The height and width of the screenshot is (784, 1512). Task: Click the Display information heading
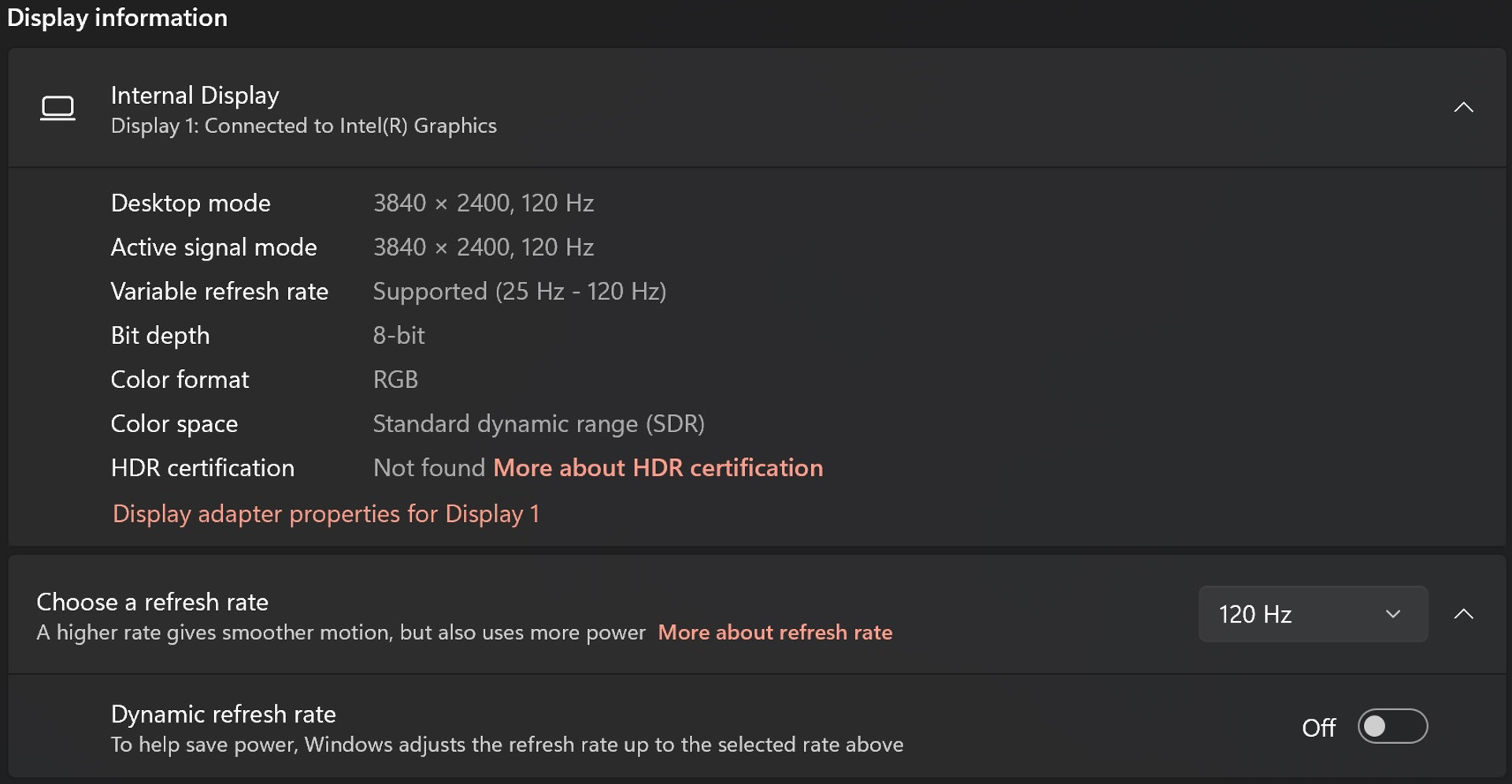click(x=117, y=17)
